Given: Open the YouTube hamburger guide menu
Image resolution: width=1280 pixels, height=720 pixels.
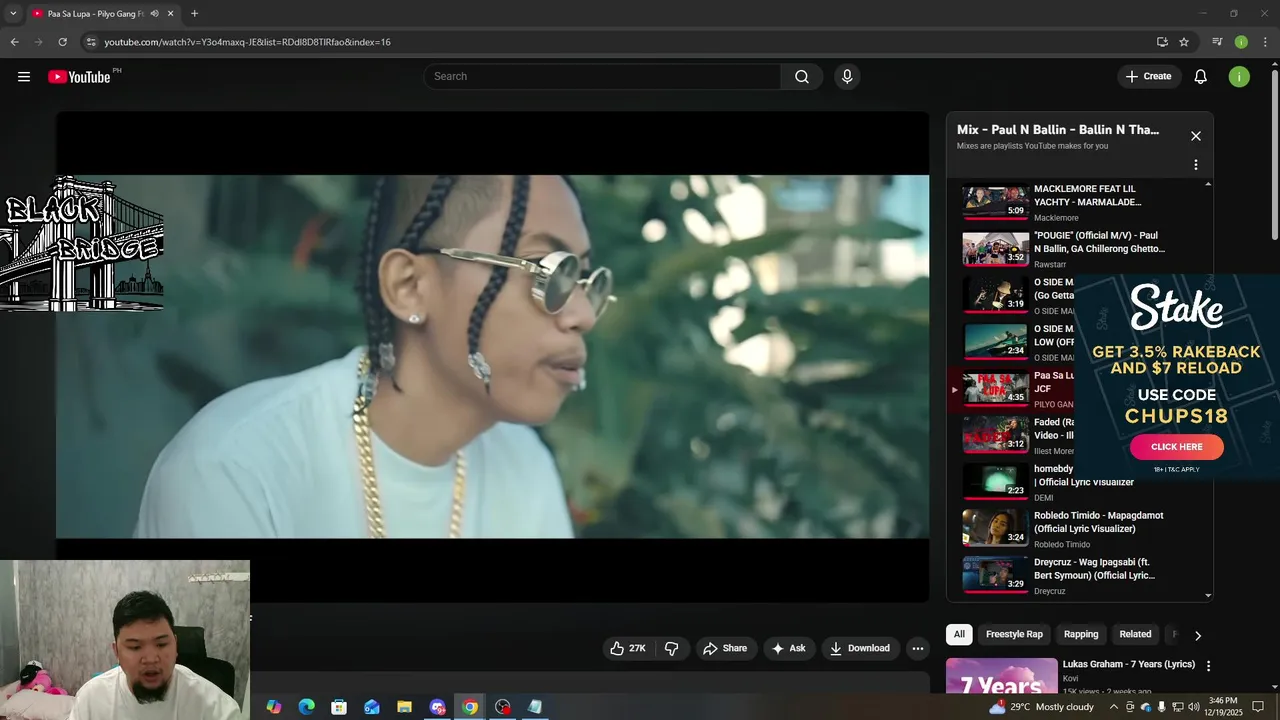Looking at the screenshot, I should point(24,77).
